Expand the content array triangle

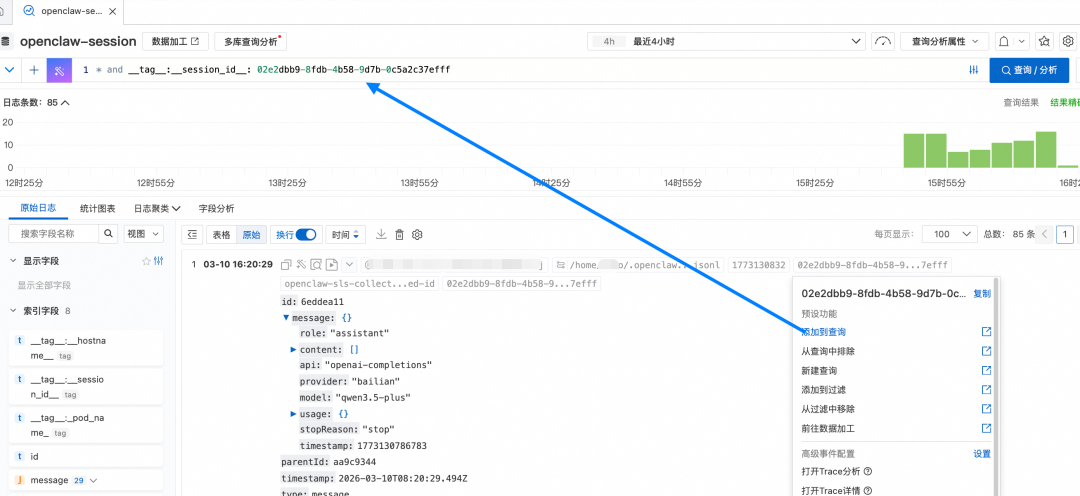point(293,349)
